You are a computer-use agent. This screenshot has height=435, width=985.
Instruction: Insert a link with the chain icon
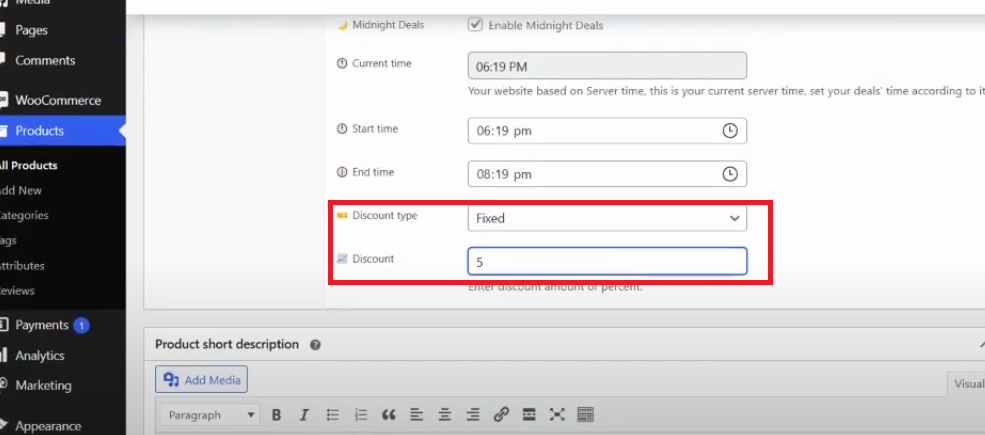click(501, 415)
